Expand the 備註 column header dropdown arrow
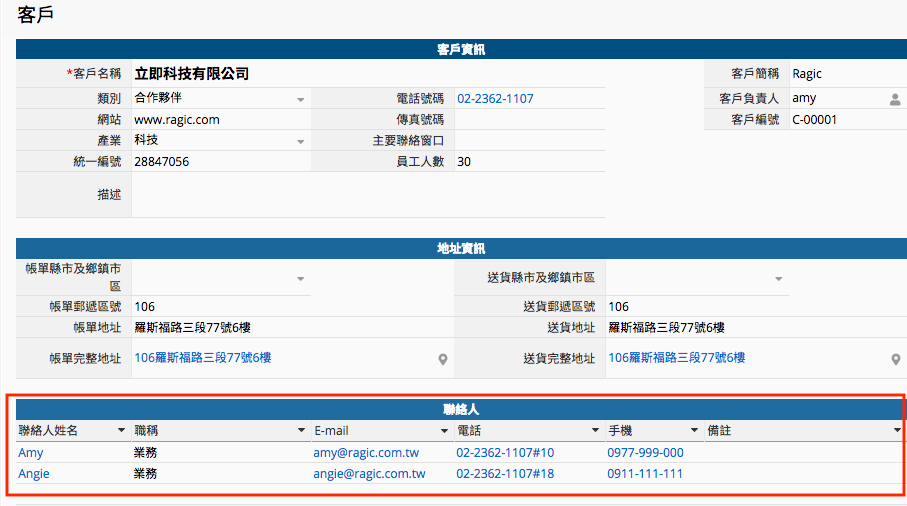The width and height of the screenshot is (907, 506). point(897,431)
